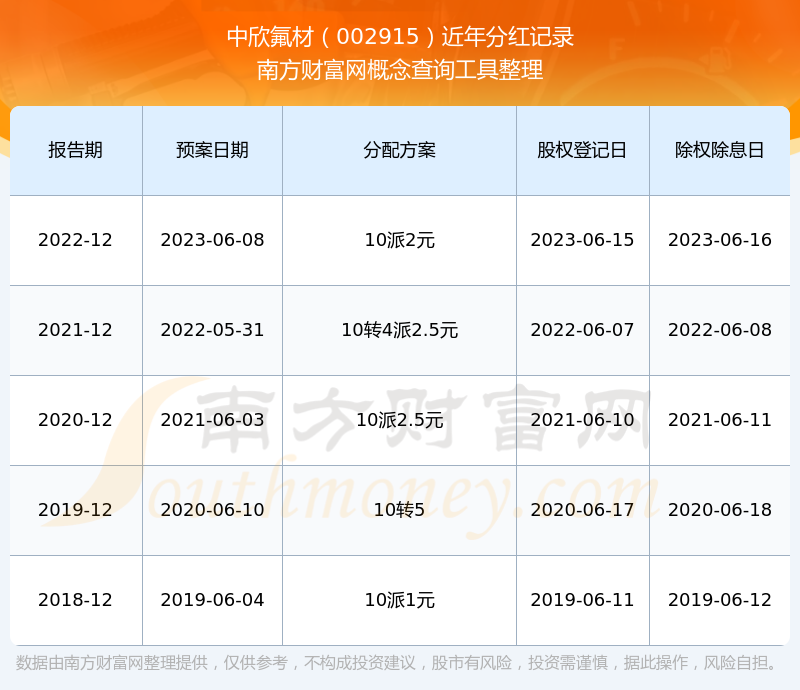
Task: Select the report period cell 2022-12
Action: coord(76,240)
